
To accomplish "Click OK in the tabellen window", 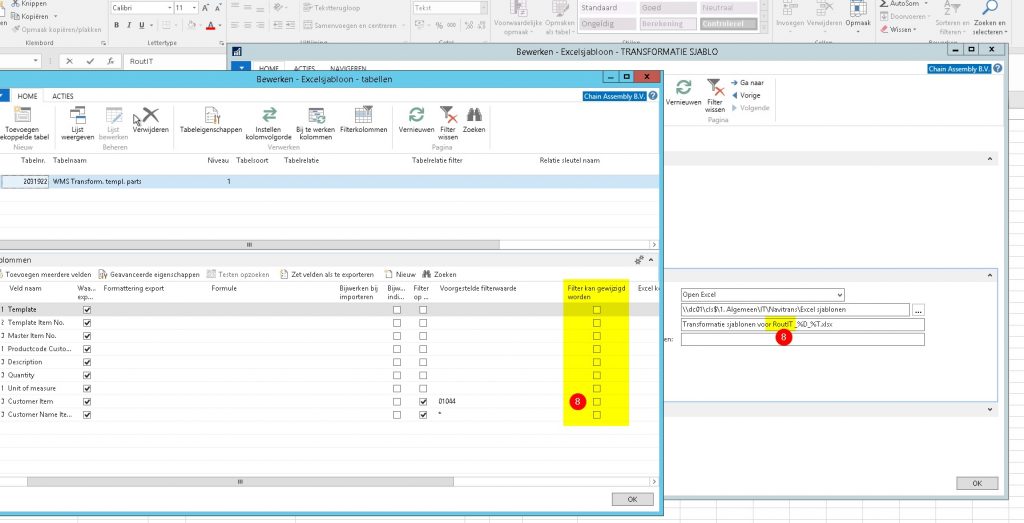I will click(x=632, y=499).
